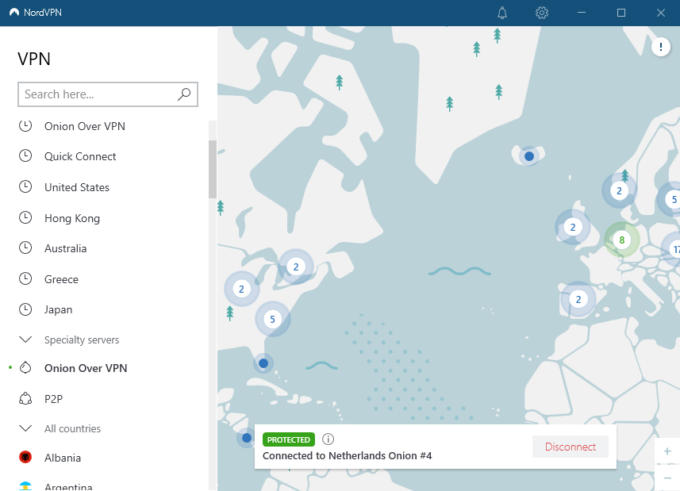
Task: Click the Search here input field
Action: point(98,94)
